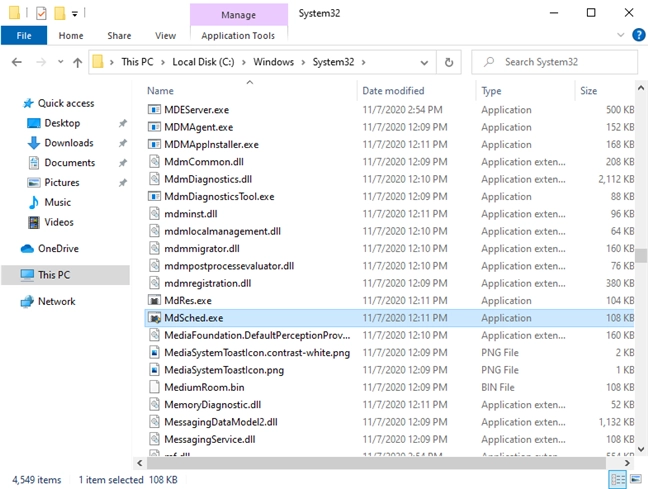Image resolution: width=648 pixels, height=489 pixels.
Task: Click the Properties quick access toolbar icon
Action: [x=41, y=13]
